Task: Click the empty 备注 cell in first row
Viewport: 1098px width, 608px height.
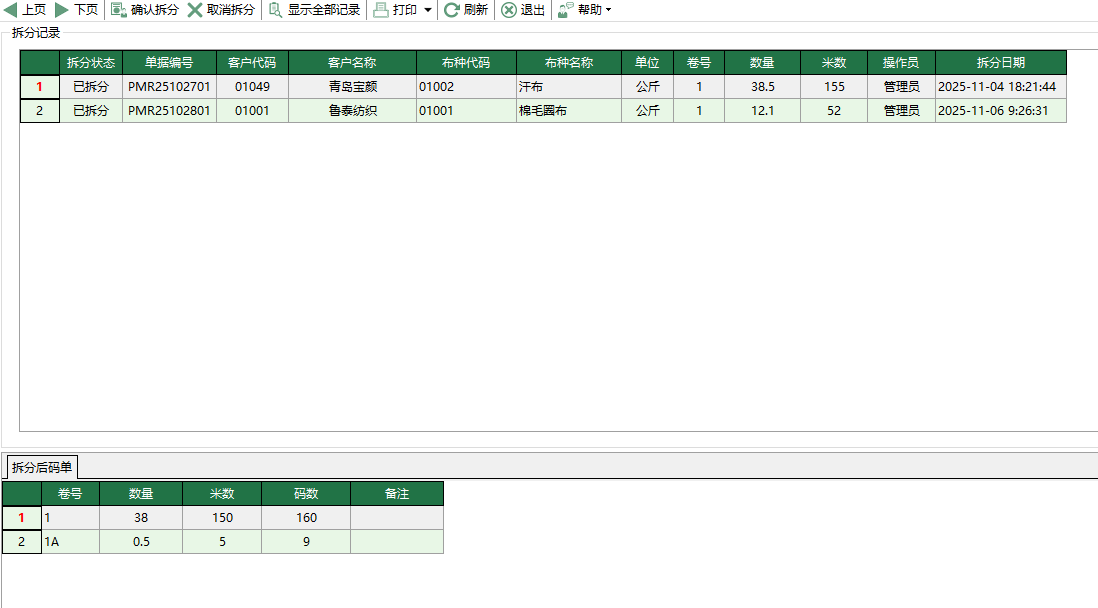Action: 396,518
